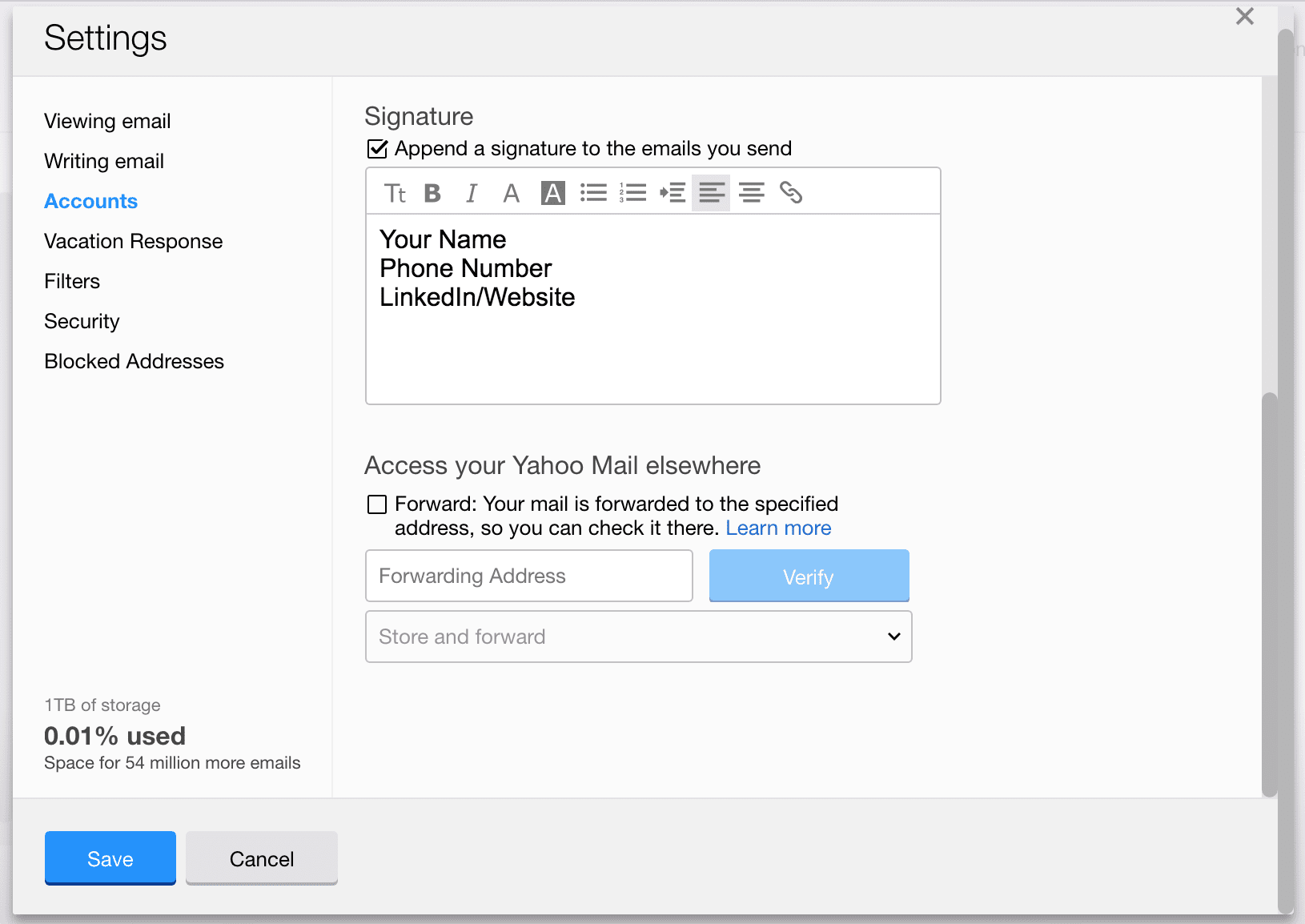
Task: Click inside the Forwarding Address field
Action: click(528, 575)
